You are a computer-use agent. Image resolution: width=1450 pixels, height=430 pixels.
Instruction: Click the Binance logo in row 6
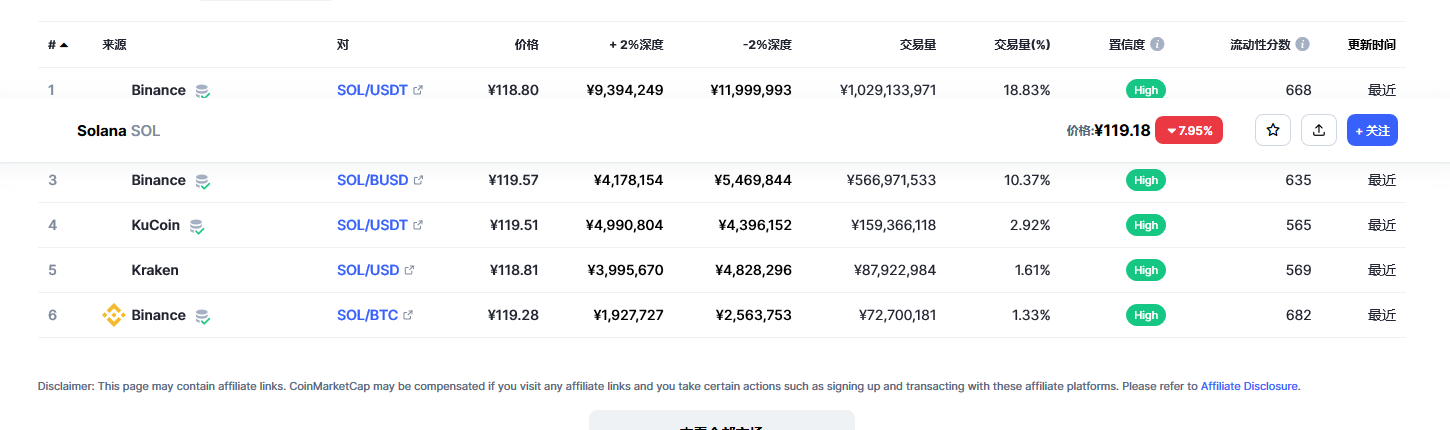pos(114,315)
